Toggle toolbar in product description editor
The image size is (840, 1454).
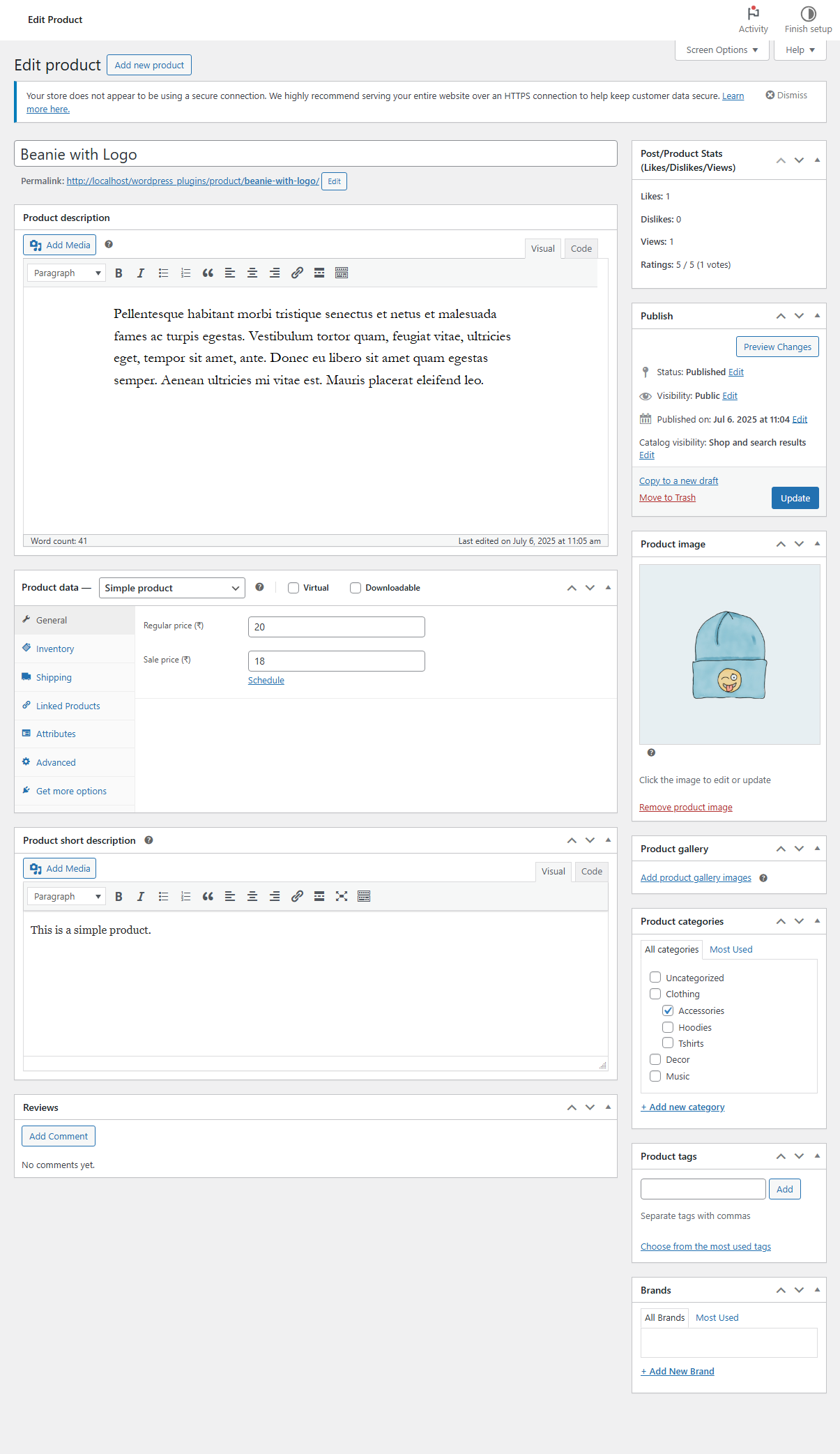click(x=342, y=273)
